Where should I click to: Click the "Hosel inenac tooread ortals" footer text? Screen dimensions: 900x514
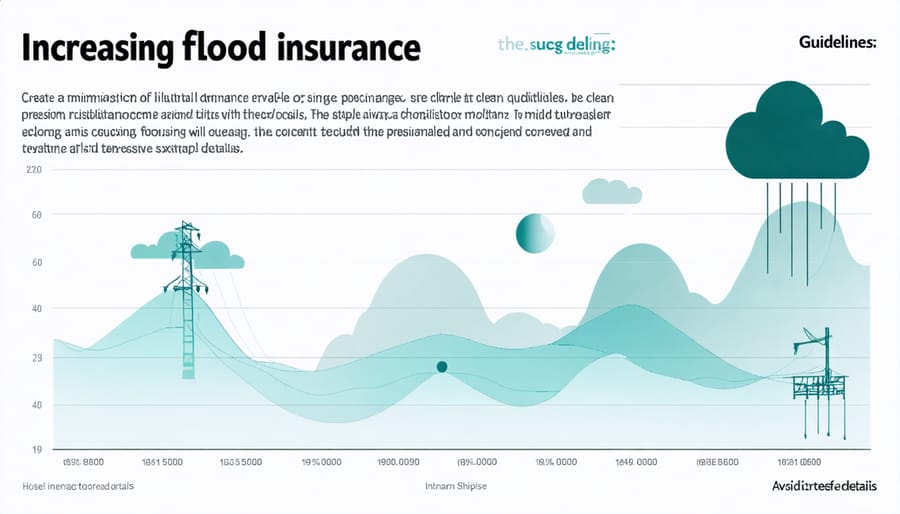pos(77,486)
